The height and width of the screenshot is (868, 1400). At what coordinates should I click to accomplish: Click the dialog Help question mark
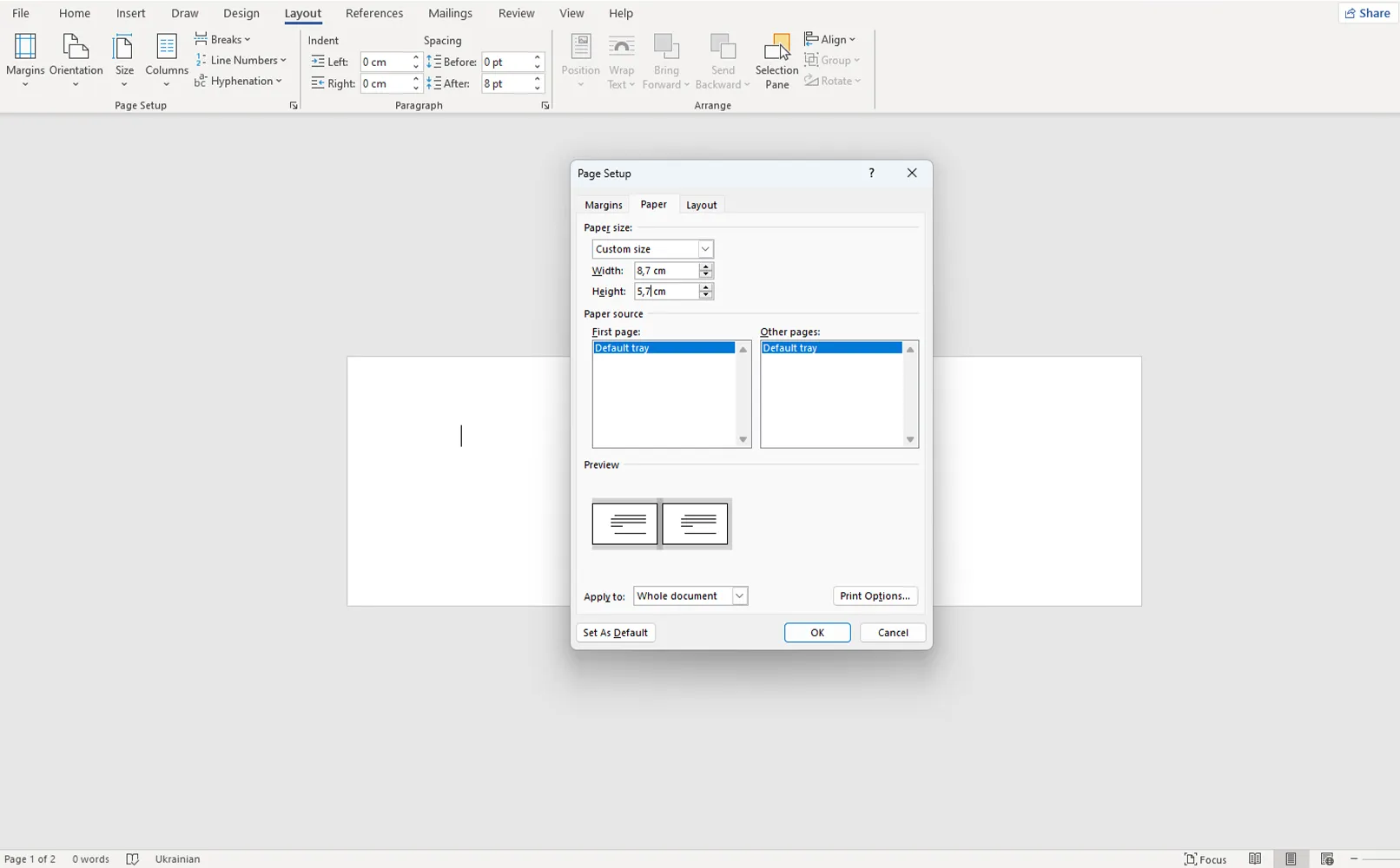click(x=872, y=174)
